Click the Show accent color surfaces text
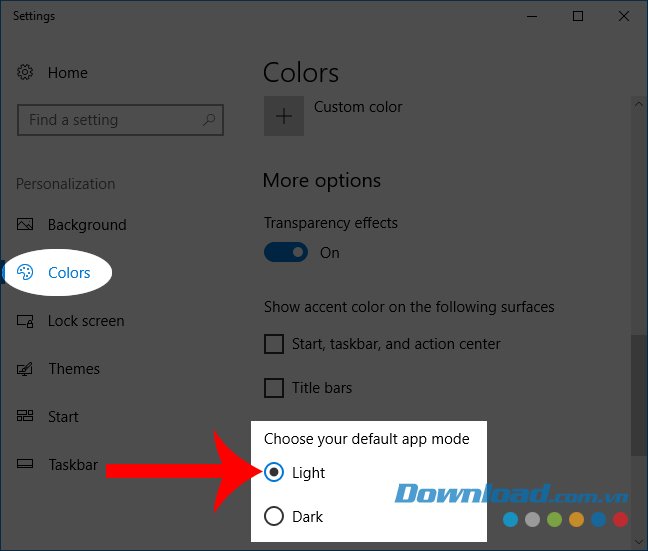 [x=409, y=307]
